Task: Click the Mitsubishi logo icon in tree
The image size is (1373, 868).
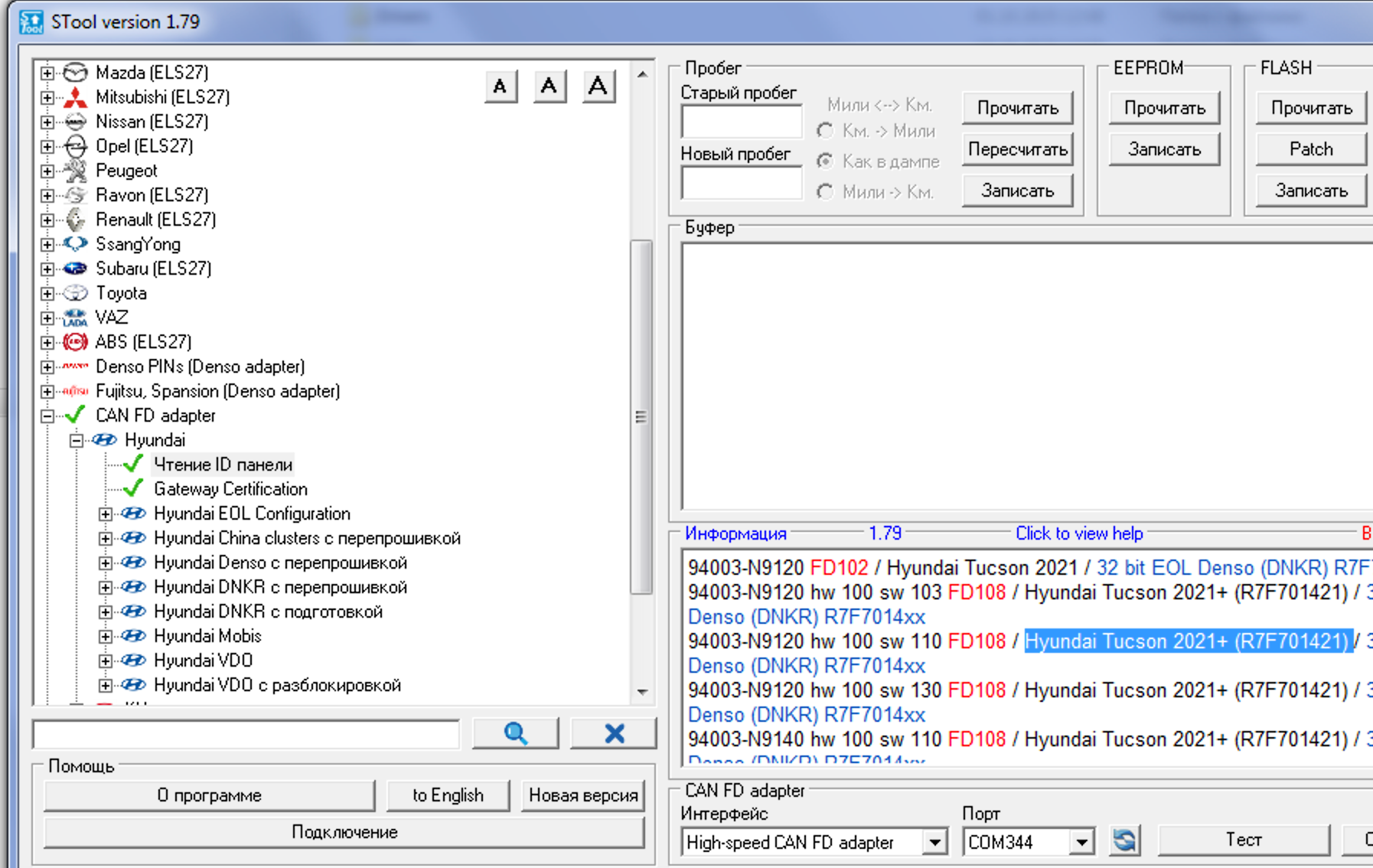Action: click(75, 97)
